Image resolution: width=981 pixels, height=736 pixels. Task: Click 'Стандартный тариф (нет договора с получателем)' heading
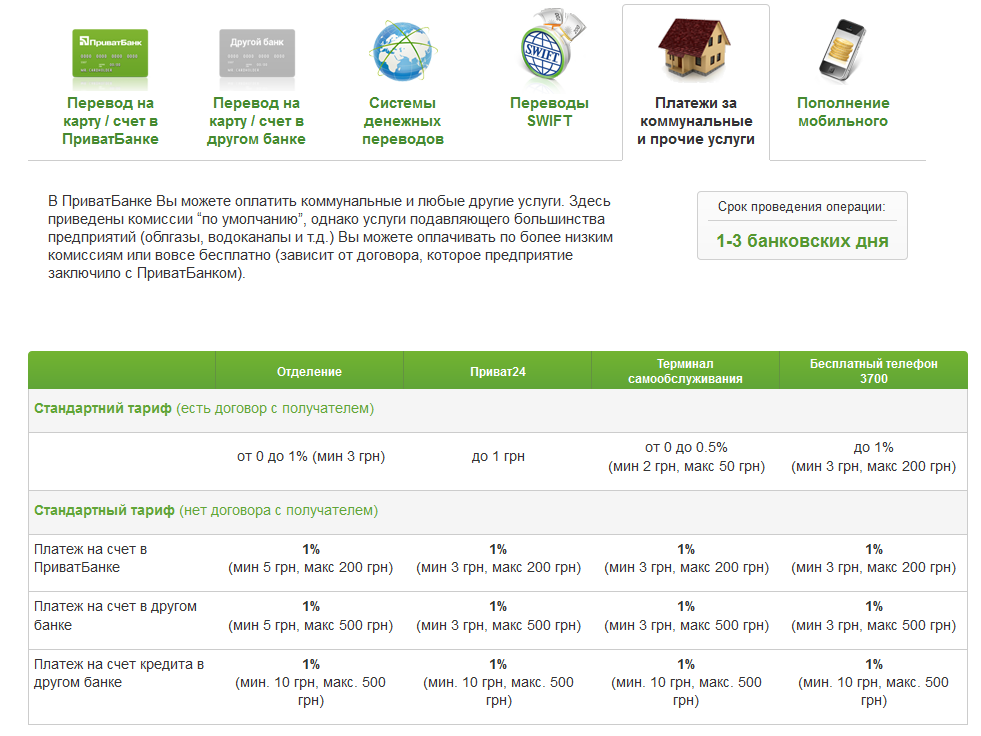click(206, 511)
